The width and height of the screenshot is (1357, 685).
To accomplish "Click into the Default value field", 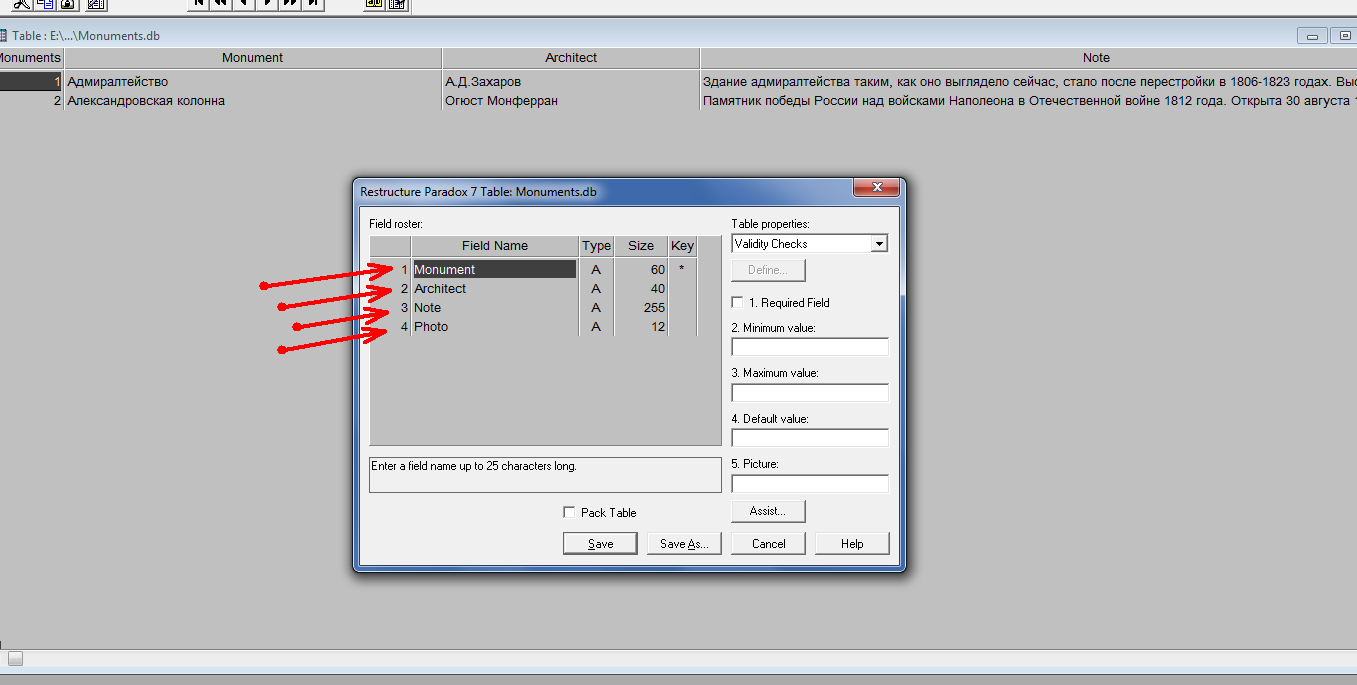I will click(810, 438).
